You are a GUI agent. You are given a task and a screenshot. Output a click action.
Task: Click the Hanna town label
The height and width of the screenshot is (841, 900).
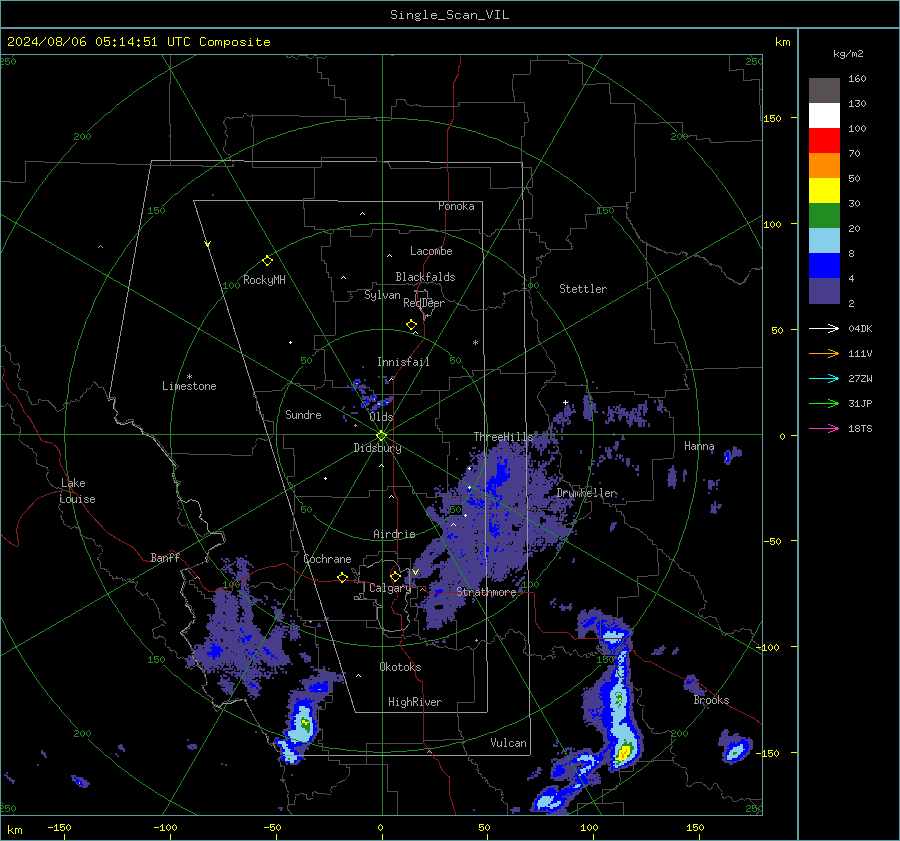(699, 446)
